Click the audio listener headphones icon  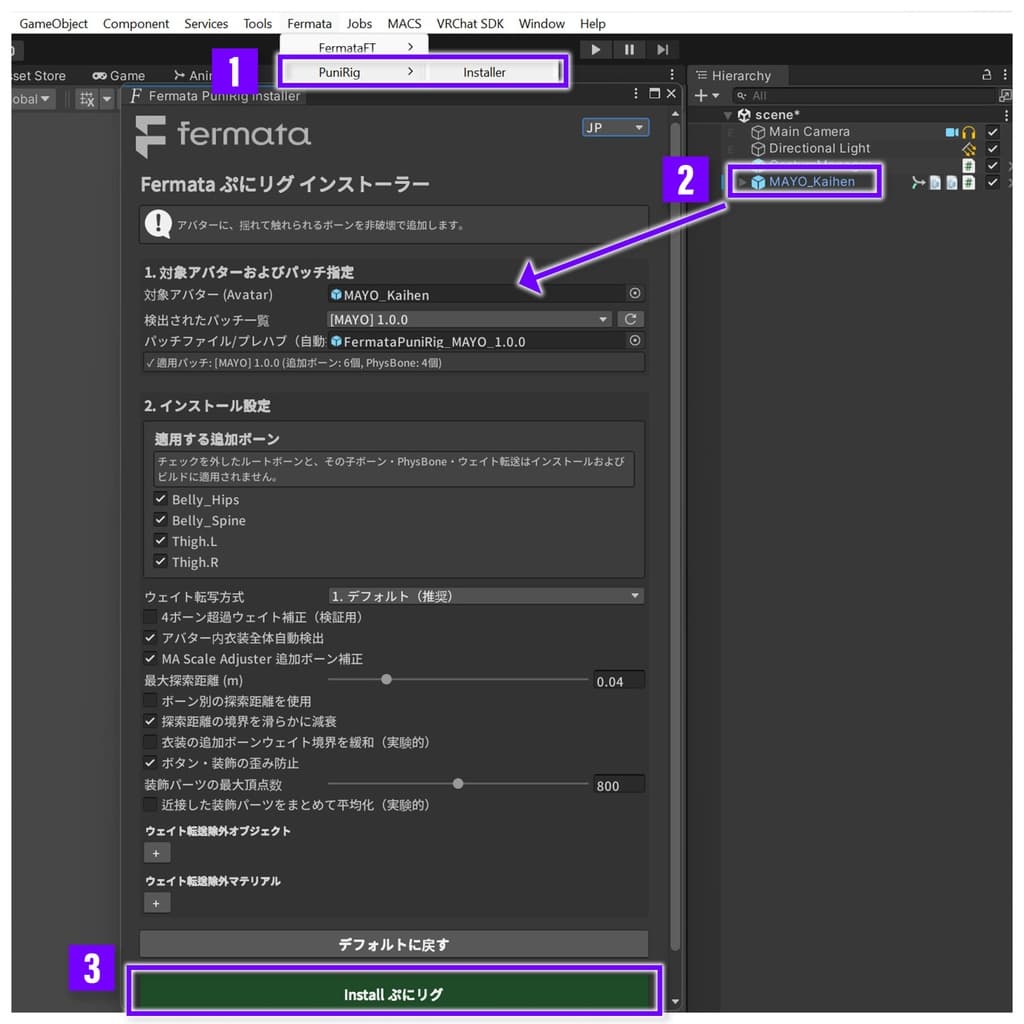968,133
